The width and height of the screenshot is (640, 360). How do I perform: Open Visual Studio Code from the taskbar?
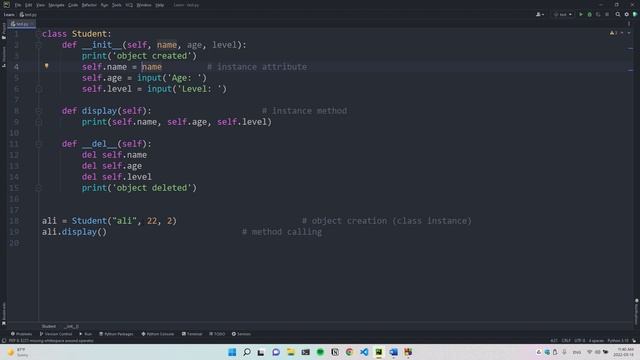click(364, 352)
